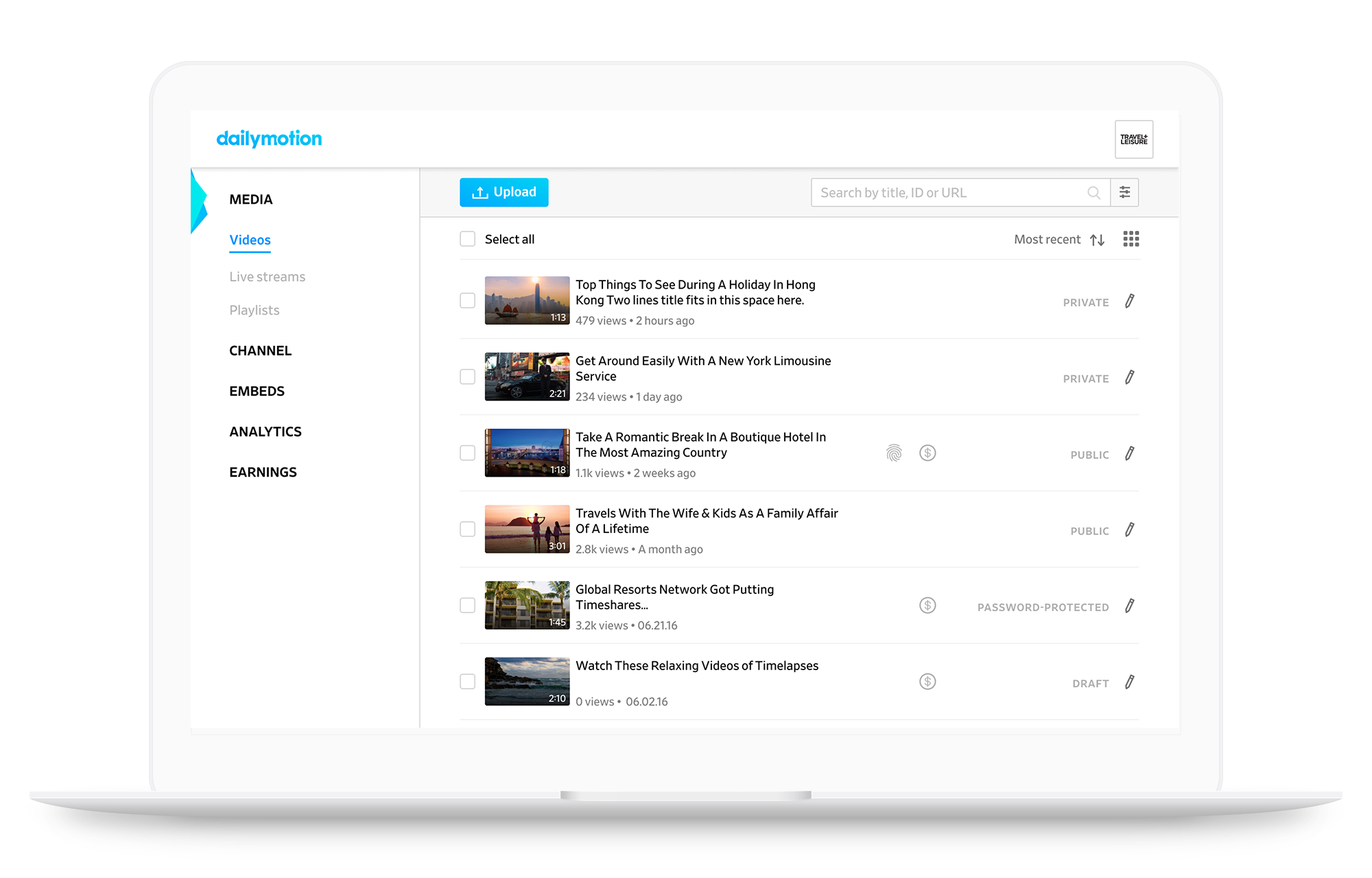
Task: Click the dollar icon on Romantic Break video
Action: point(927,453)
